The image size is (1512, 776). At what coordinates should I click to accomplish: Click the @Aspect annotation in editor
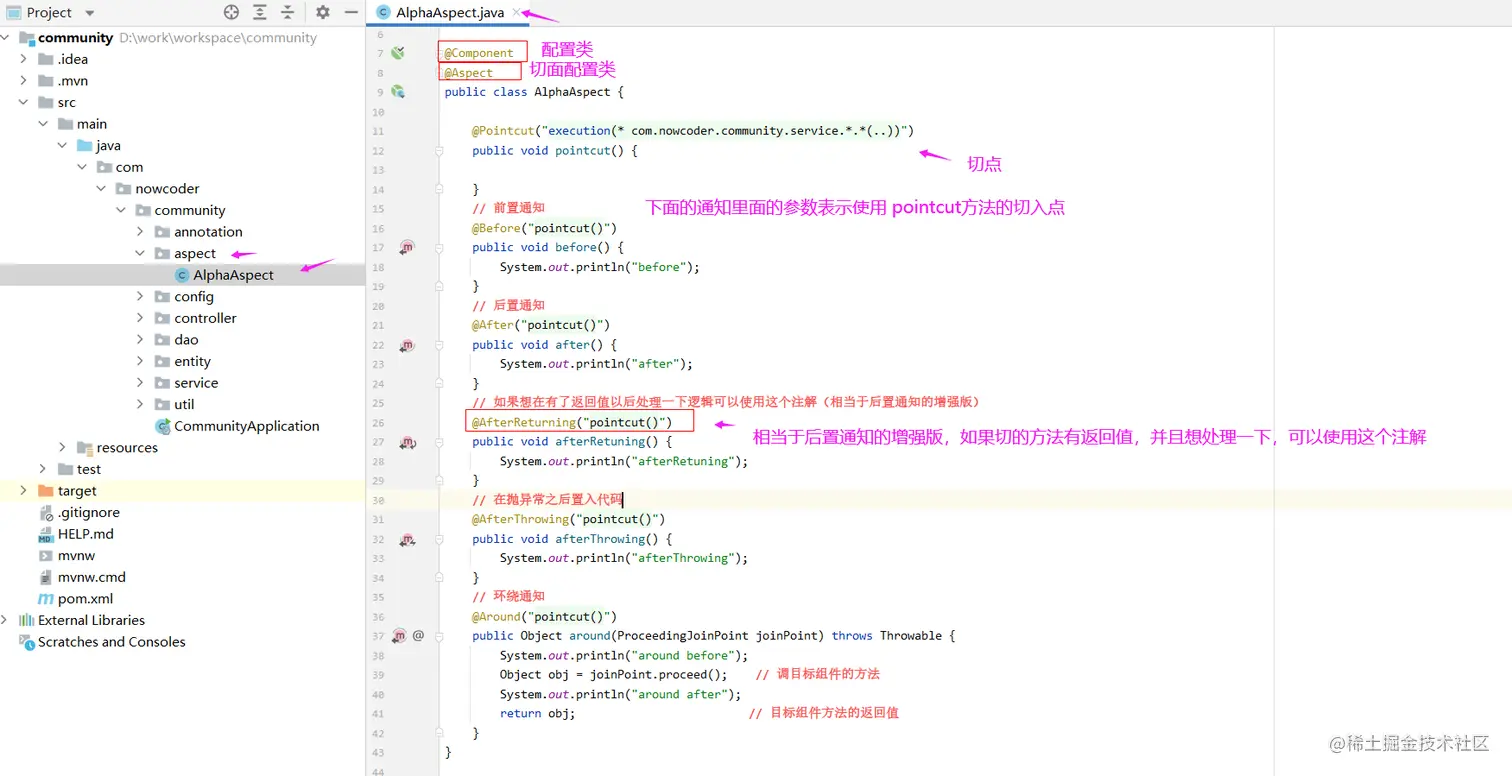[469, 73]
